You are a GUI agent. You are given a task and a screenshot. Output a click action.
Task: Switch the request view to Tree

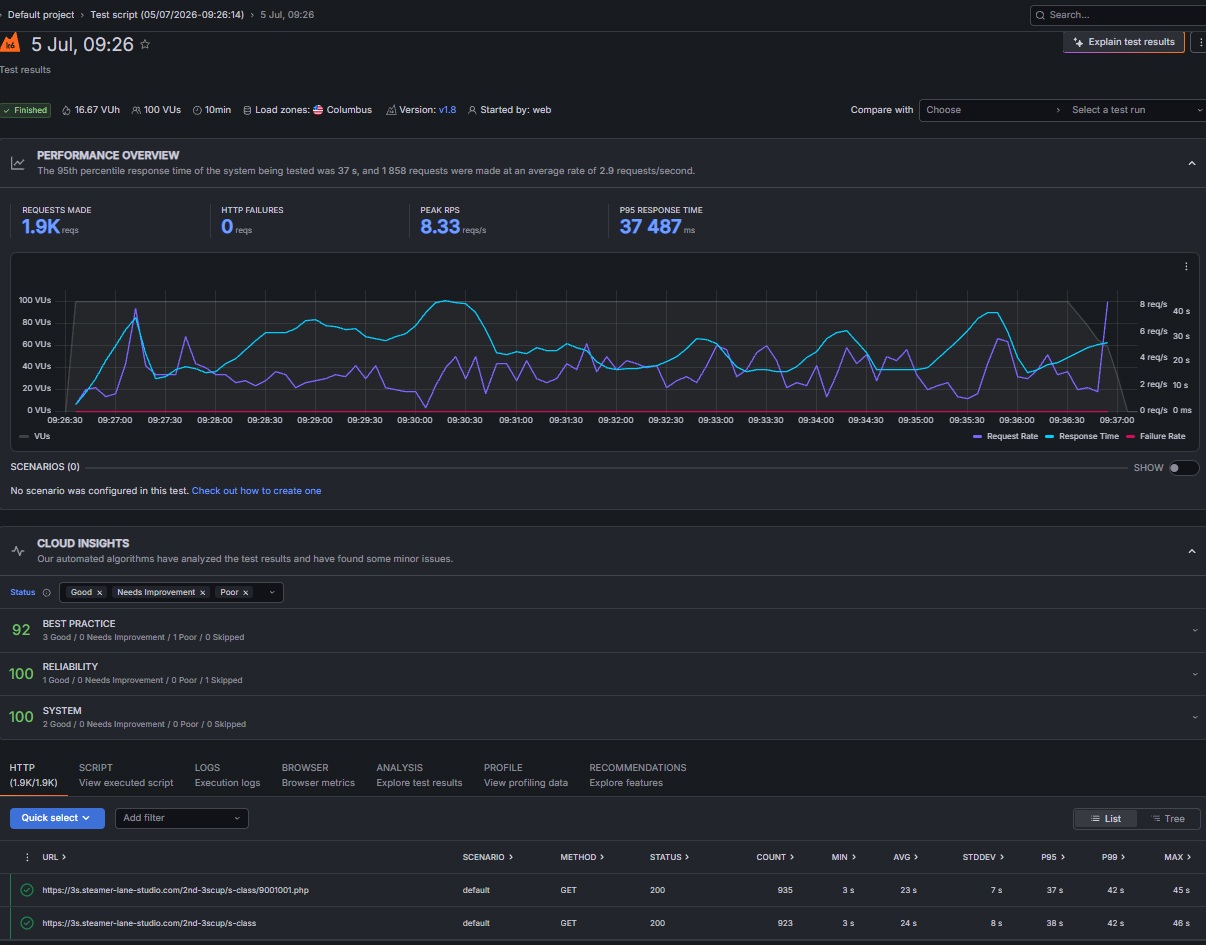(1166, 818)
